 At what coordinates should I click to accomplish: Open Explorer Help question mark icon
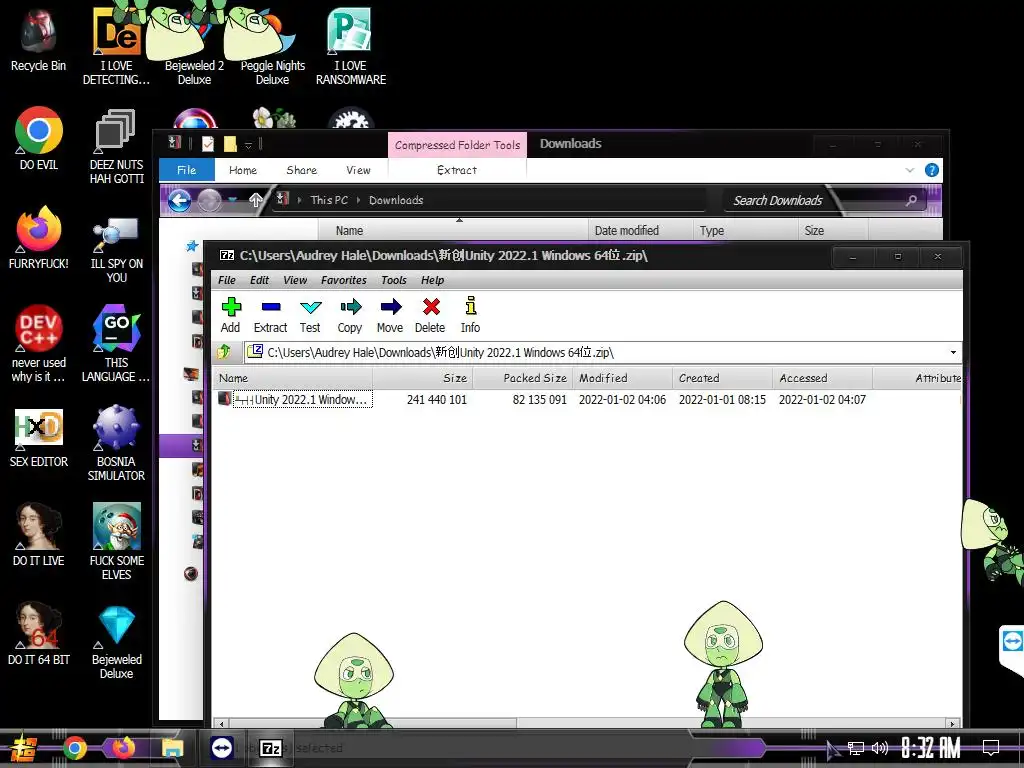point(932,170)
